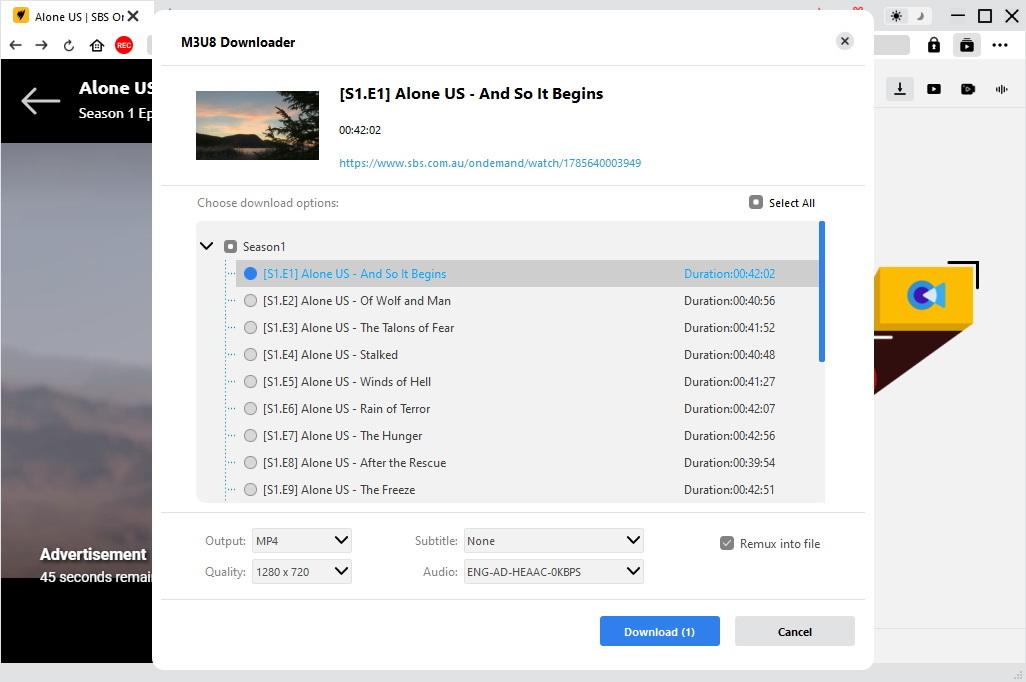Toggle the Select All checkbox
The width and height of the screenshot is (1026, 682).
[x=756, y=202]
